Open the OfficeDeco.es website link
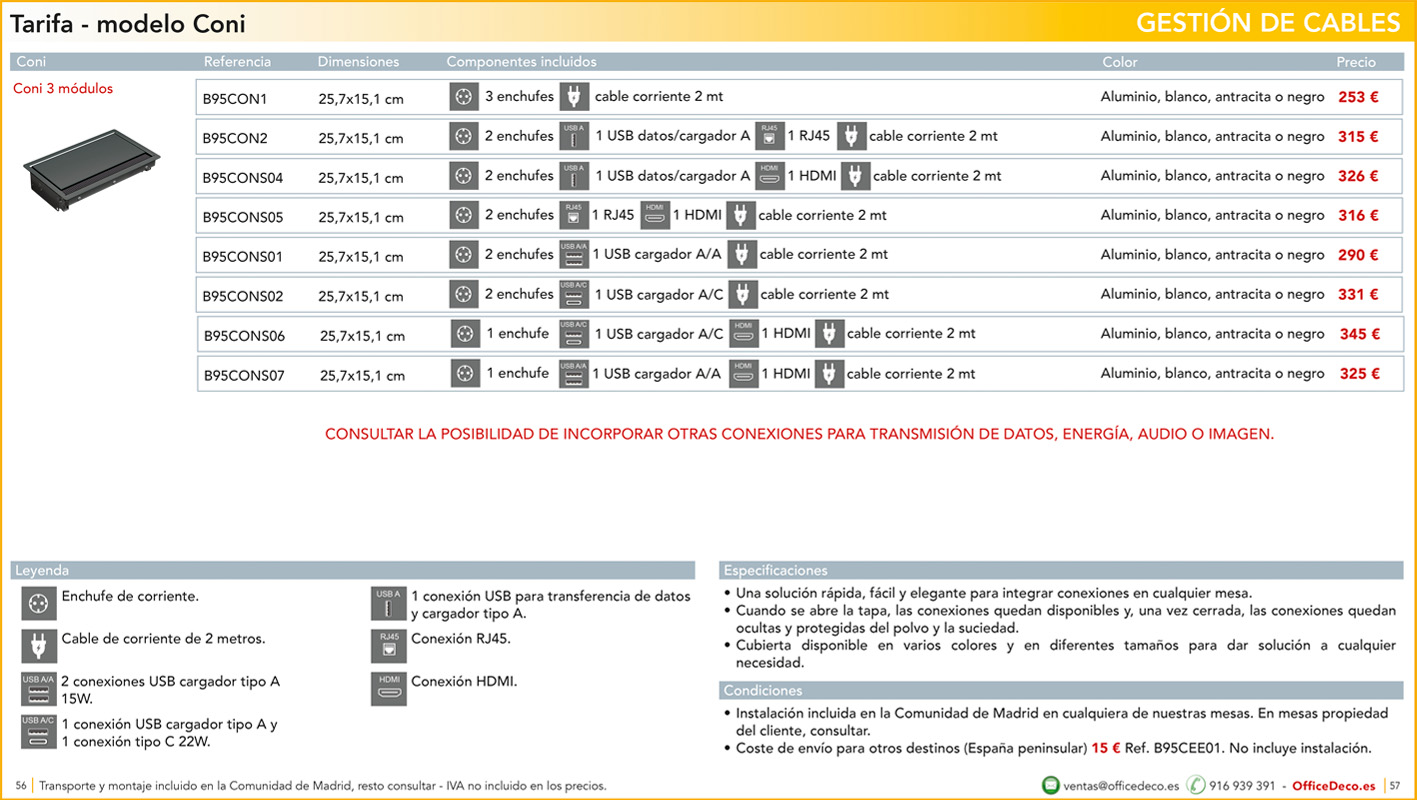 1334,786
